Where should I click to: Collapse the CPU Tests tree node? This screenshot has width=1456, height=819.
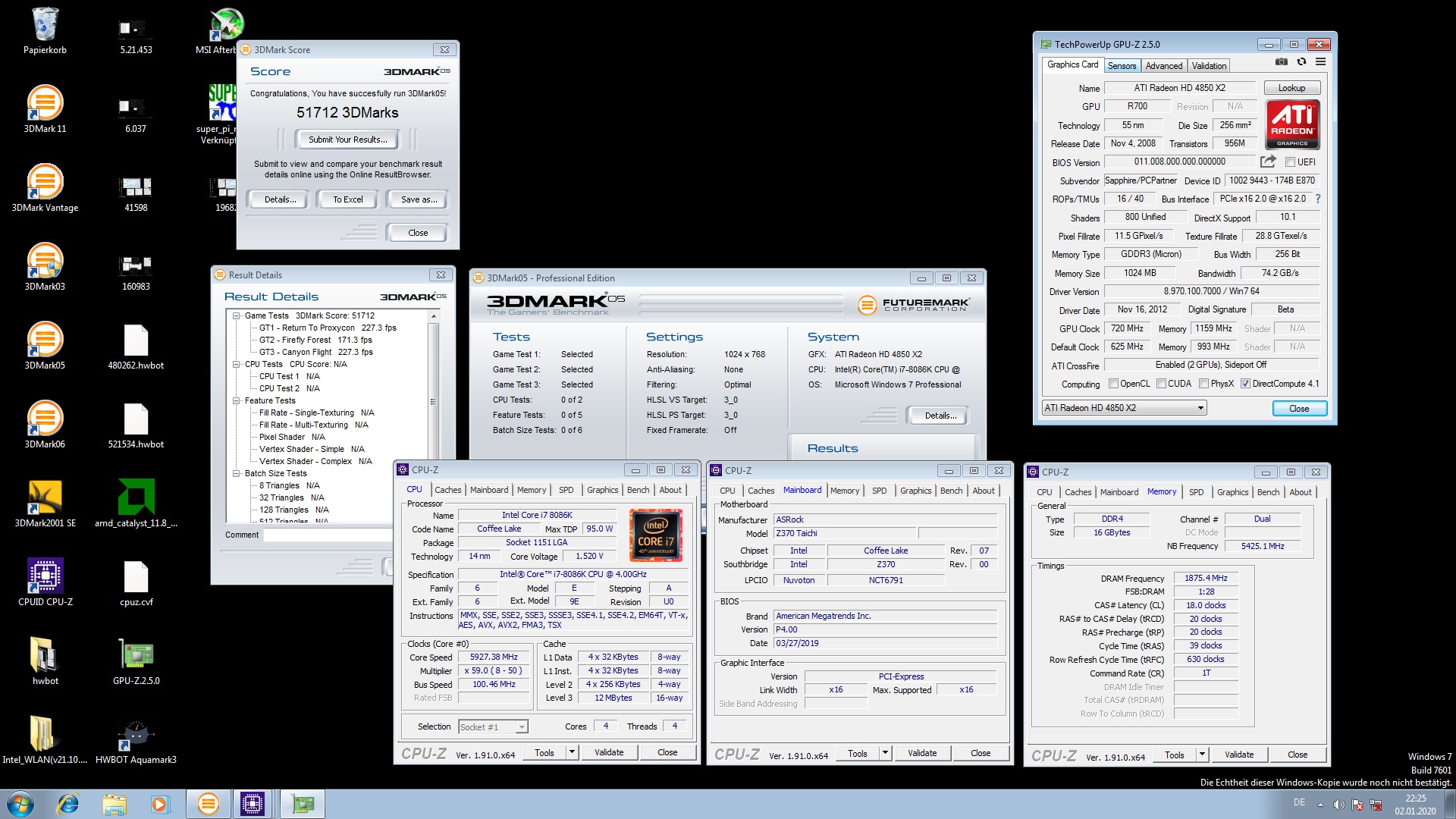coord(237,364)
